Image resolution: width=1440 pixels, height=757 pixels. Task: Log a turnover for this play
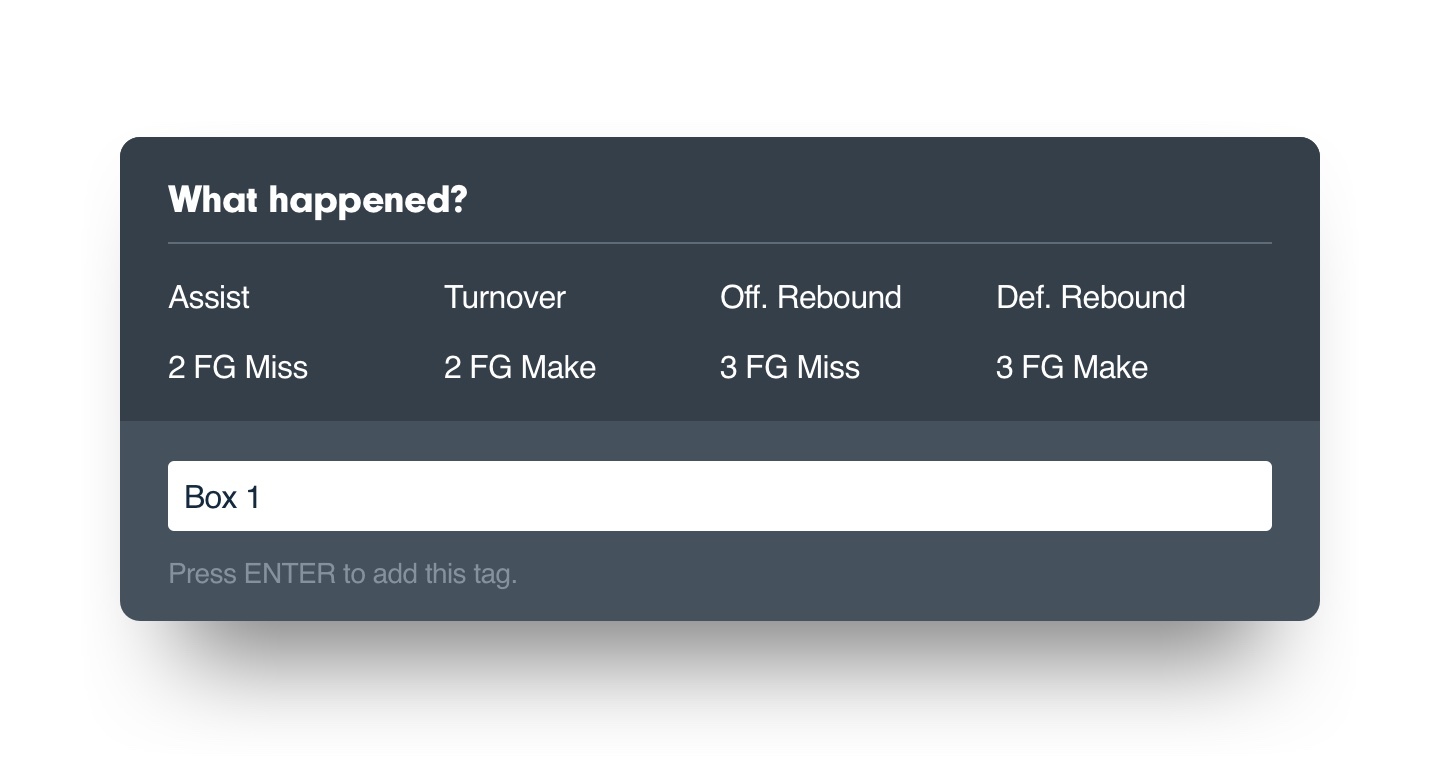(504, 297)
